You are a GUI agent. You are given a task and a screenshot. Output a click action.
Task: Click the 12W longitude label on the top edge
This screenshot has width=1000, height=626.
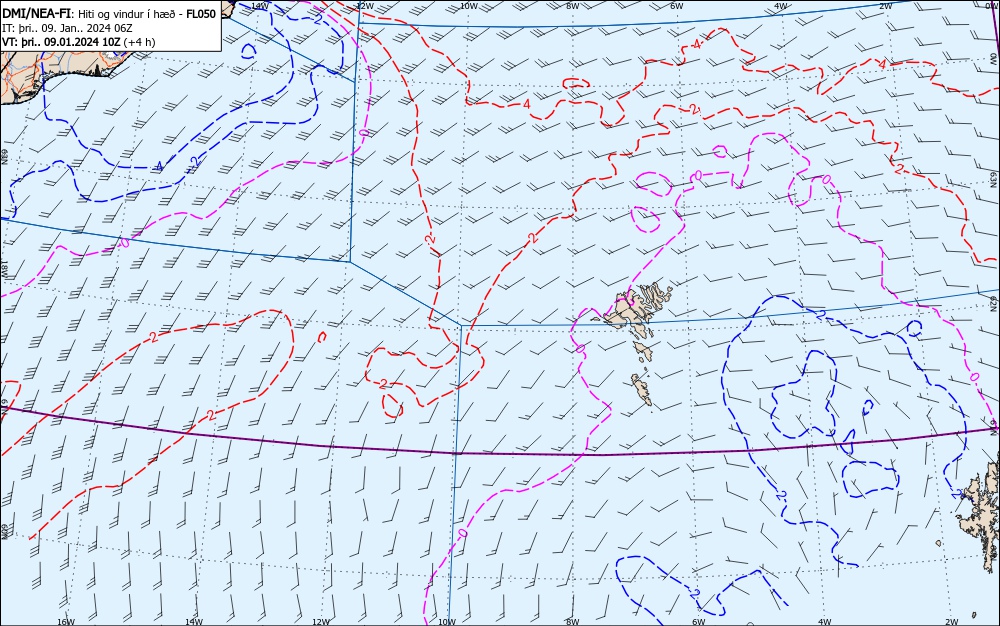[364, 6]
